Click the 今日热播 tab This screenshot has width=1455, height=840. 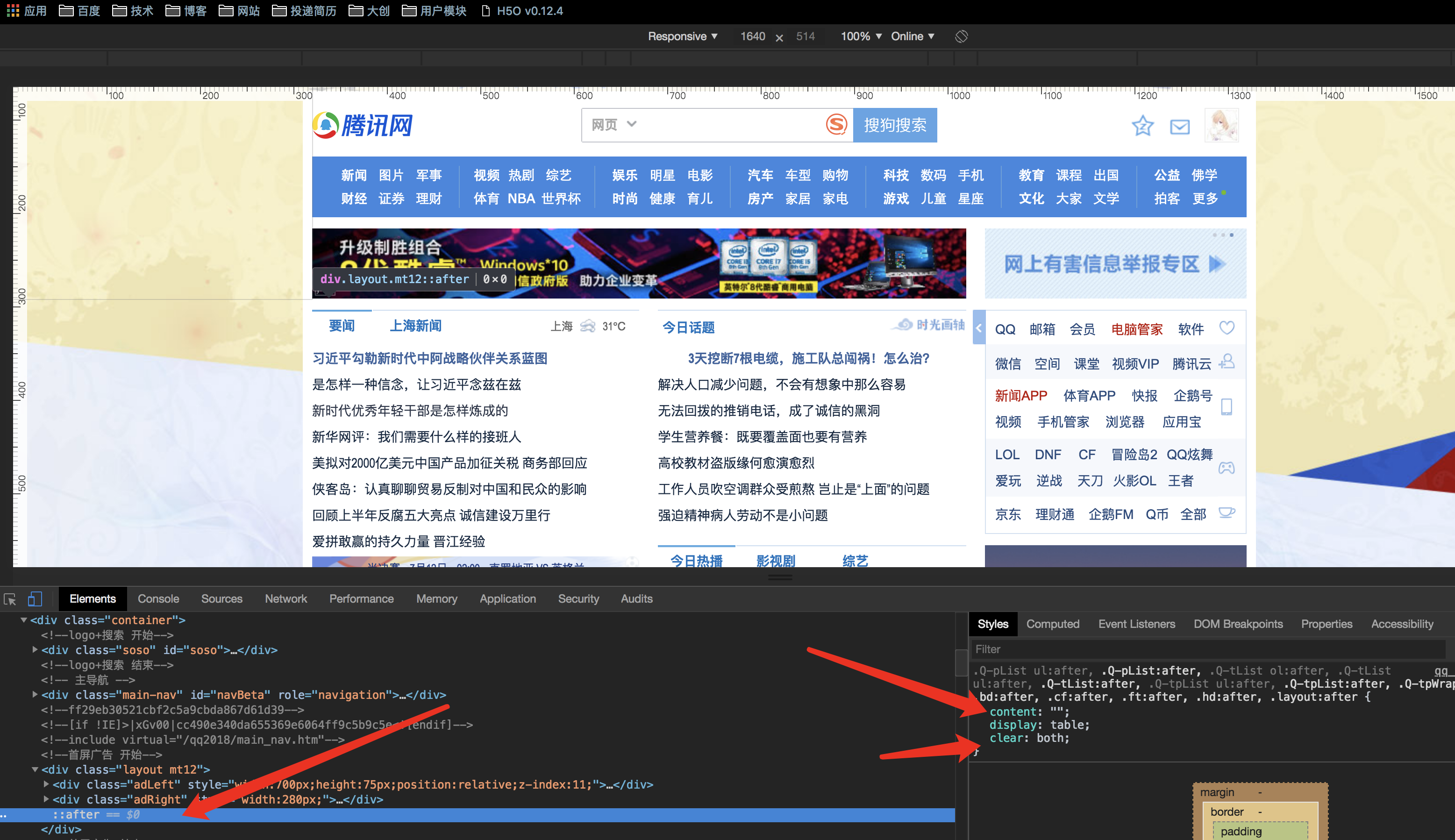(696, 560)
